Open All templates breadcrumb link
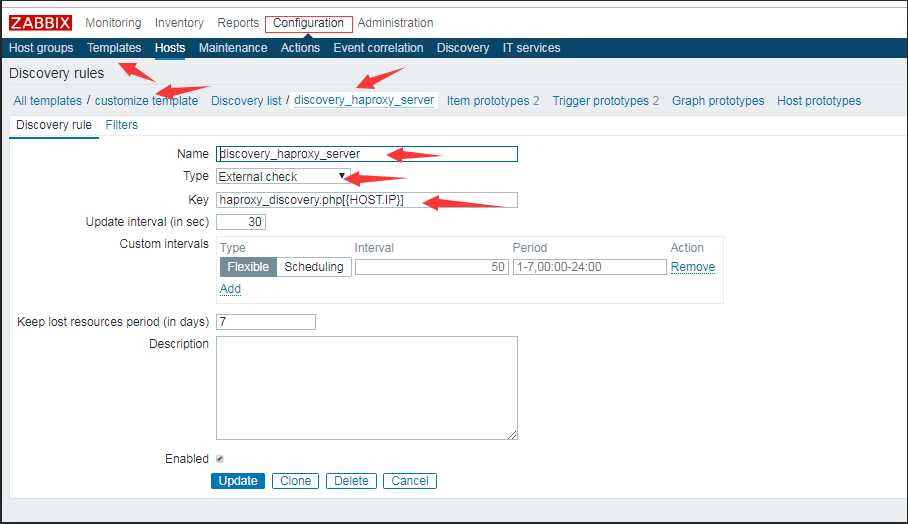The width and height of the screenshot is (908, 524). [x=47, y=101]
